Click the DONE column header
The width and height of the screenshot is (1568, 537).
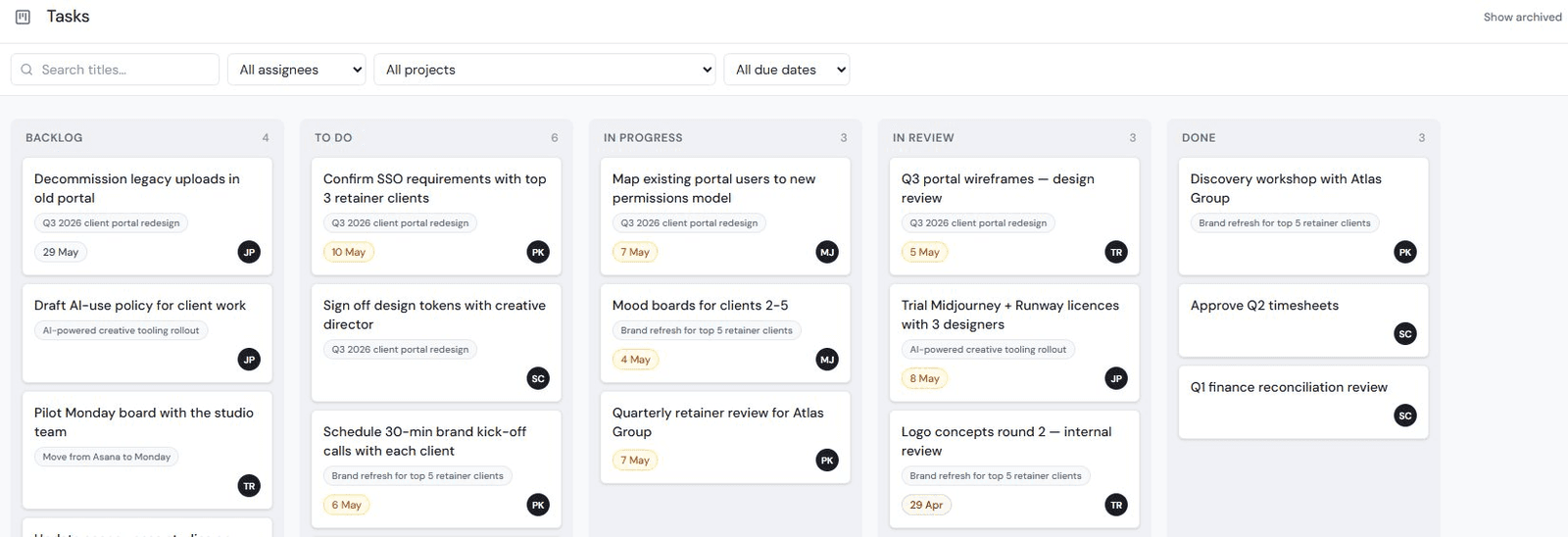click(1199, 138)
